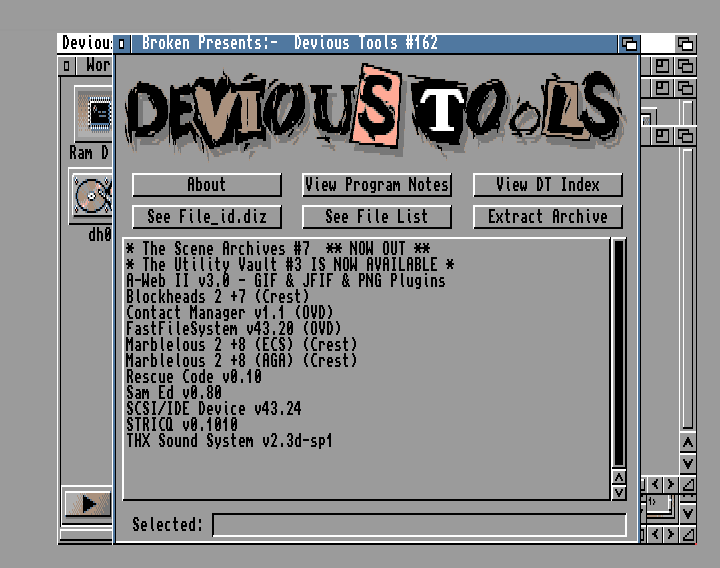This screenshot has height=568, width=720.
Task: Choose Blockheads 2 +7 (Crest) in list
Action: pos(217,297)
